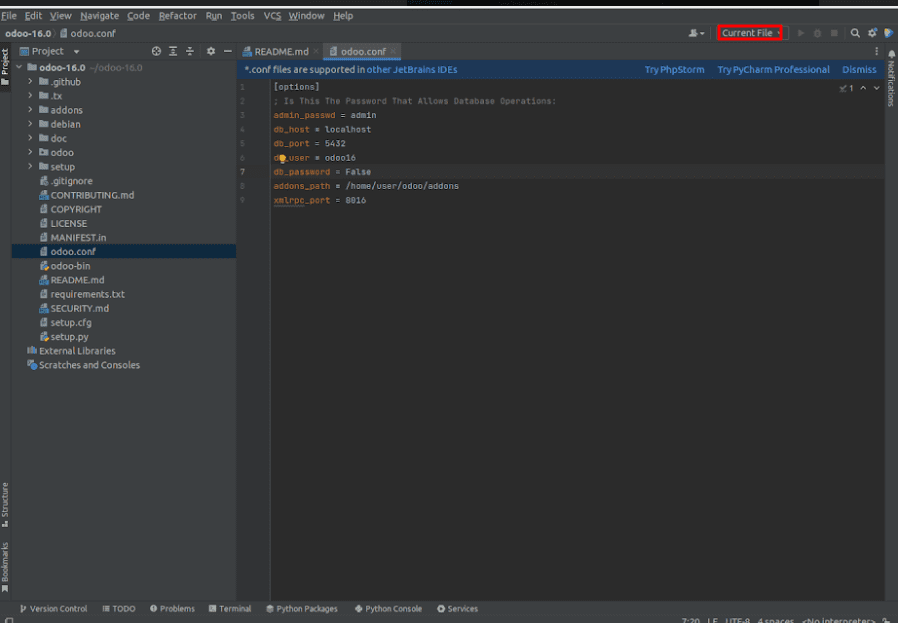Dismiss the .conf files banner

(858, 70)
